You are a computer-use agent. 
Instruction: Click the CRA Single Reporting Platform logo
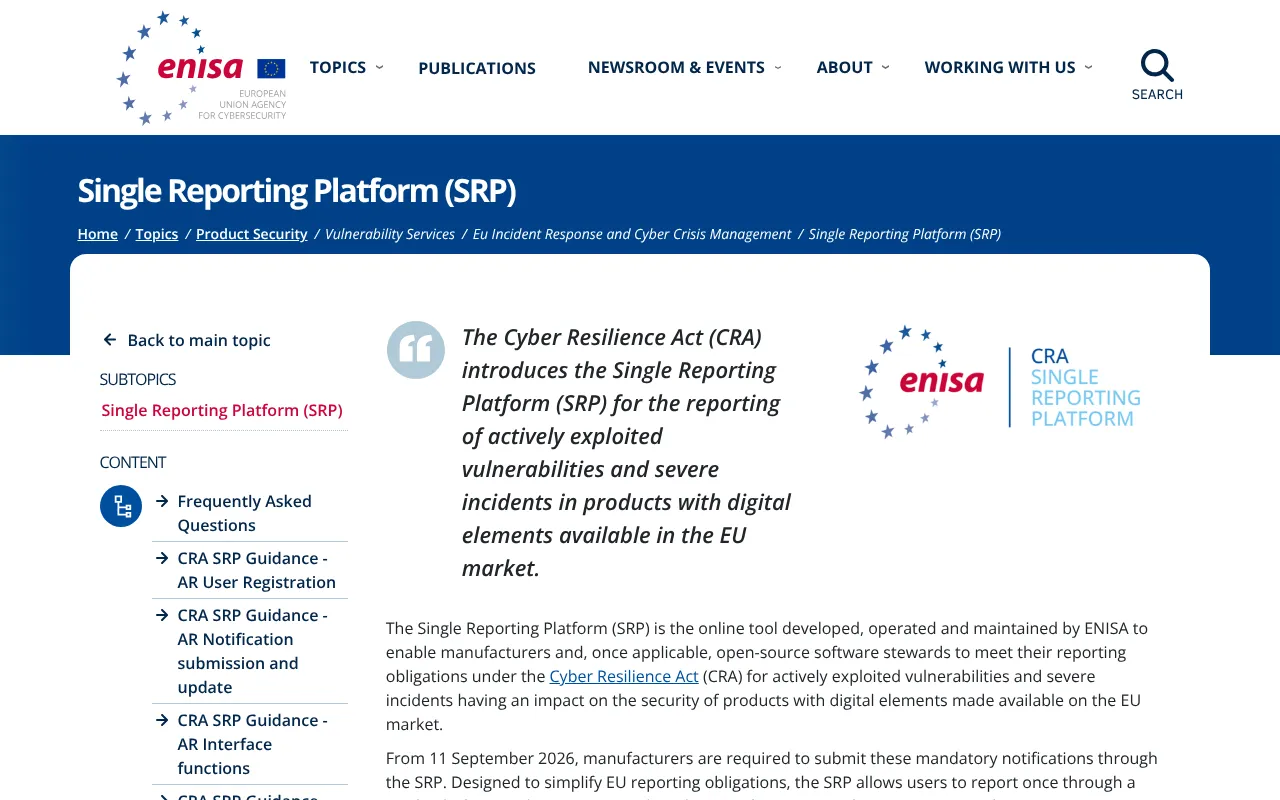1000,383
